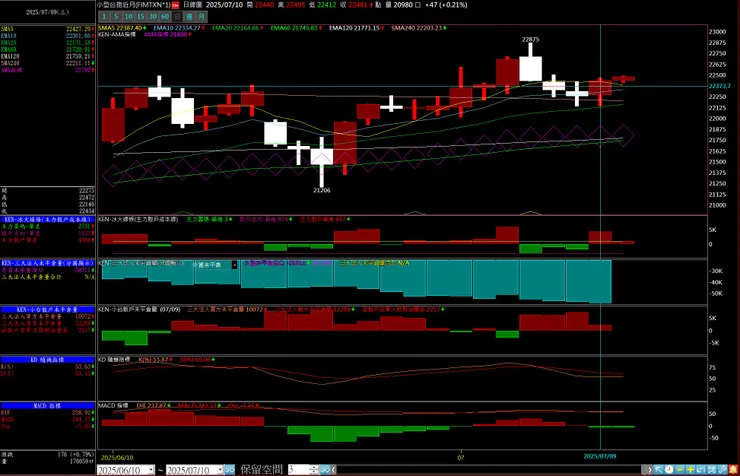Click the 23000 price axis label
This screenshot has height=476, width=740.
click(717, 32)
